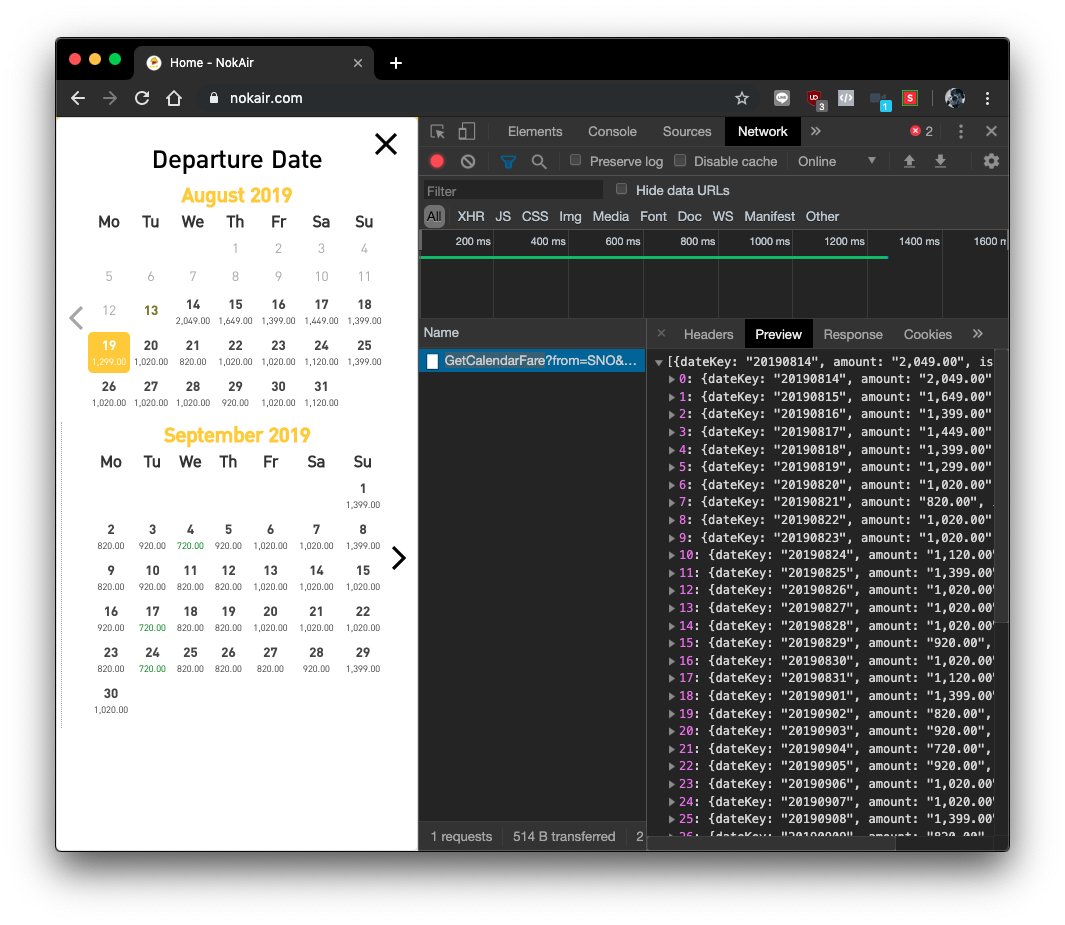Open the Online throttling dropdown
Screen dimensions: 1065x925
(837, 162)
